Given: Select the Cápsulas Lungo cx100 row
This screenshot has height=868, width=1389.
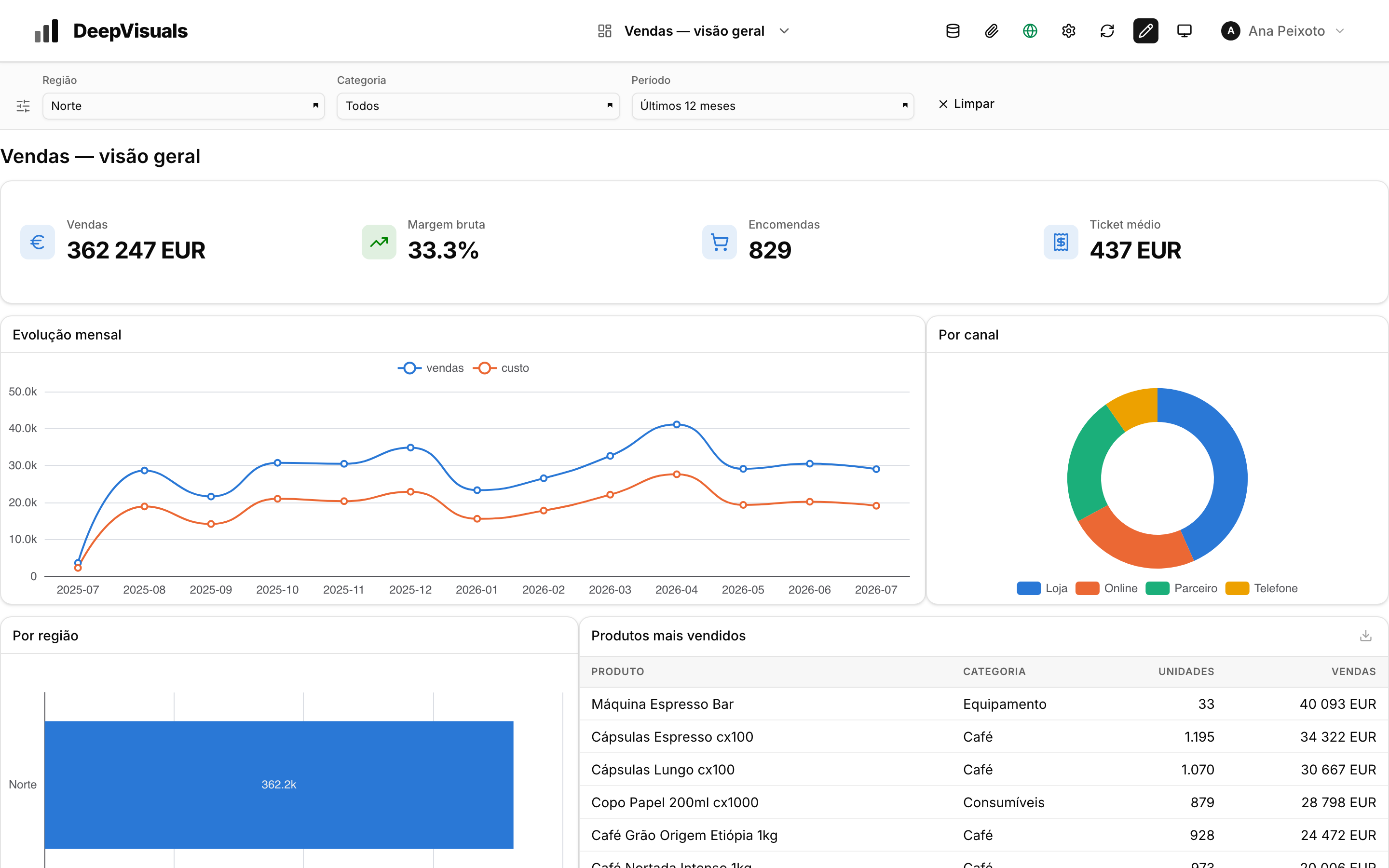Looking at the screenshot, I should [x=984, y=769].
